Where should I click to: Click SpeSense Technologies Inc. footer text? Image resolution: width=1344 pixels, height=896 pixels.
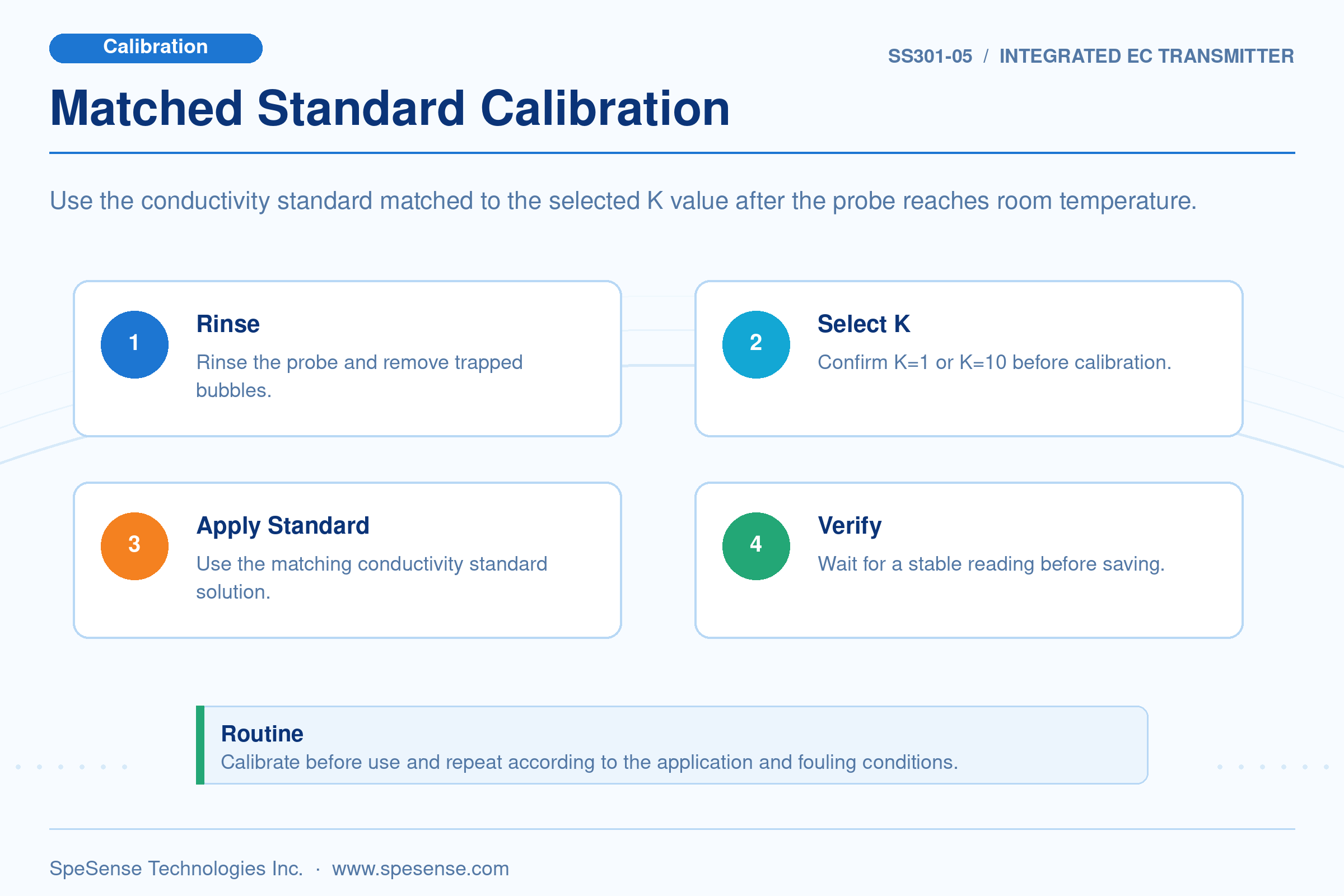tap(176, 869)
